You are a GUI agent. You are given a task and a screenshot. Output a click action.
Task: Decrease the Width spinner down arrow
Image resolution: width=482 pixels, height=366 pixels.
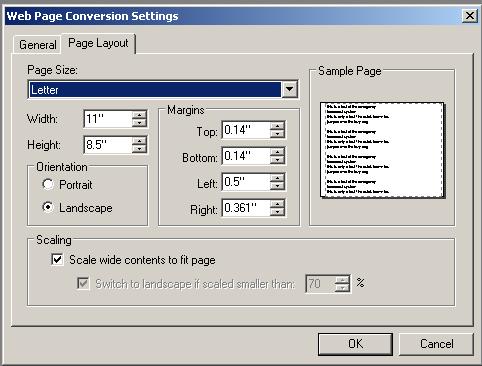click(x=139, y=123)
